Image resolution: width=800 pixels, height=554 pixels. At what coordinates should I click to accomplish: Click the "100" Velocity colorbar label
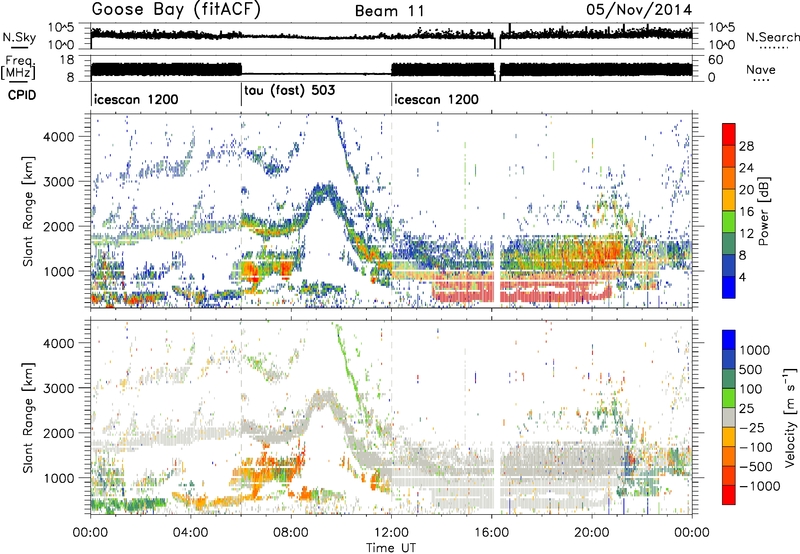(x=751, y=389)
